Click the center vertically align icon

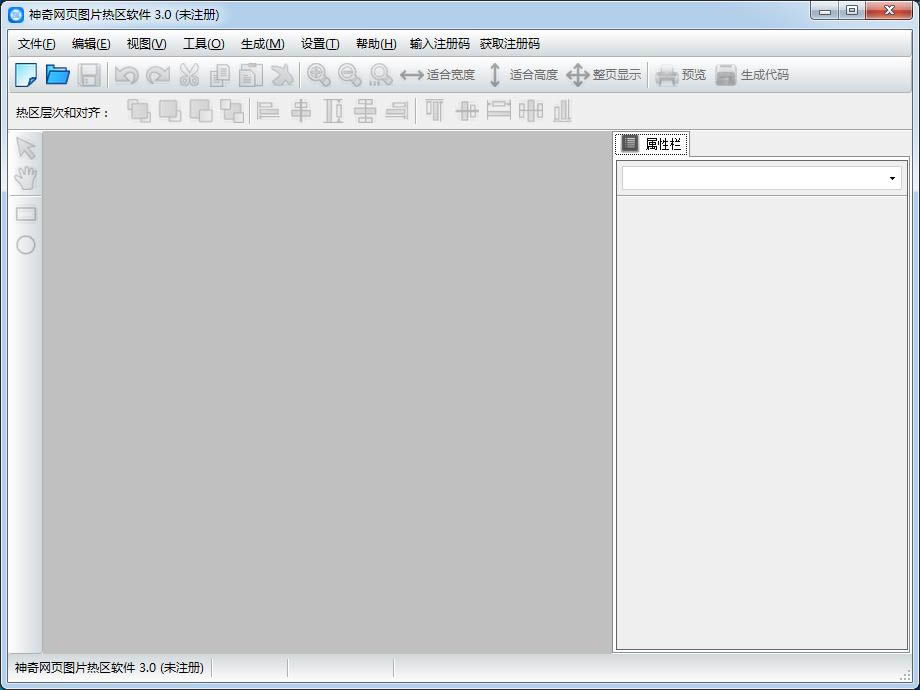pyautogui.click(x=467, y=110)
